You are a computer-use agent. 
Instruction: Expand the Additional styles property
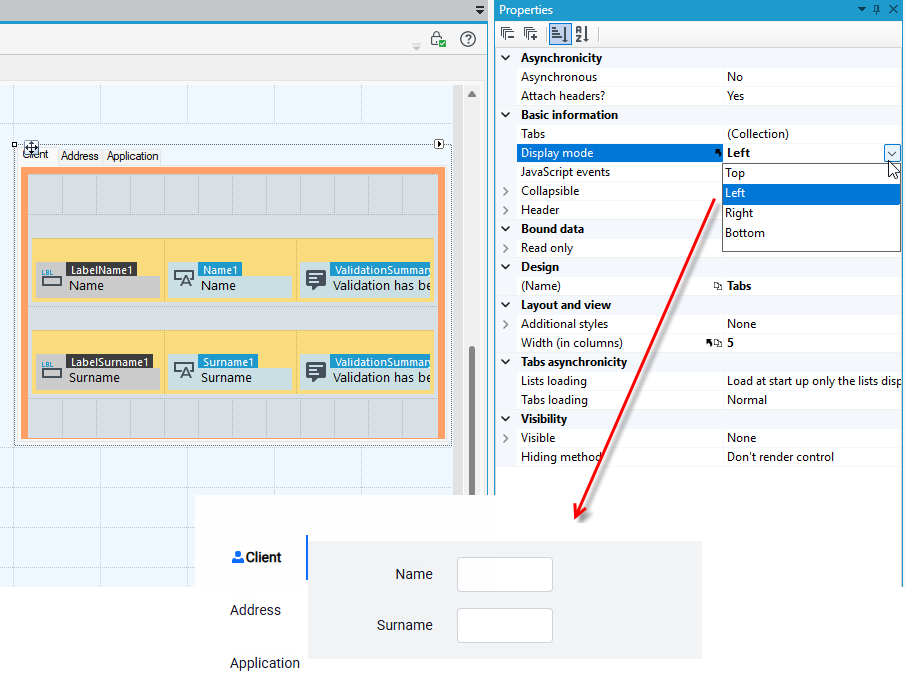tap(506, 324)
